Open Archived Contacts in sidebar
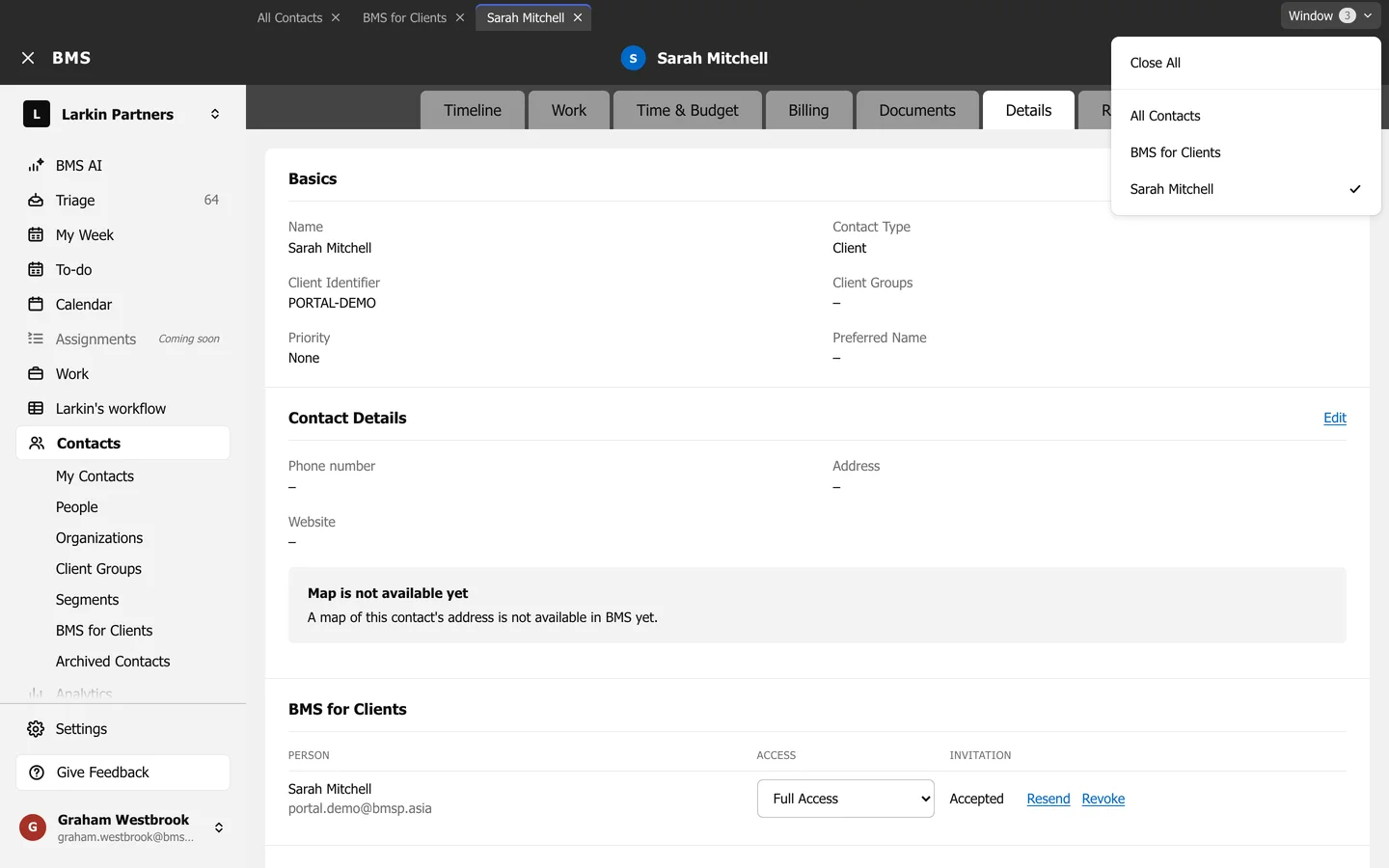The image size is (1389, 868). pos(113,662)
